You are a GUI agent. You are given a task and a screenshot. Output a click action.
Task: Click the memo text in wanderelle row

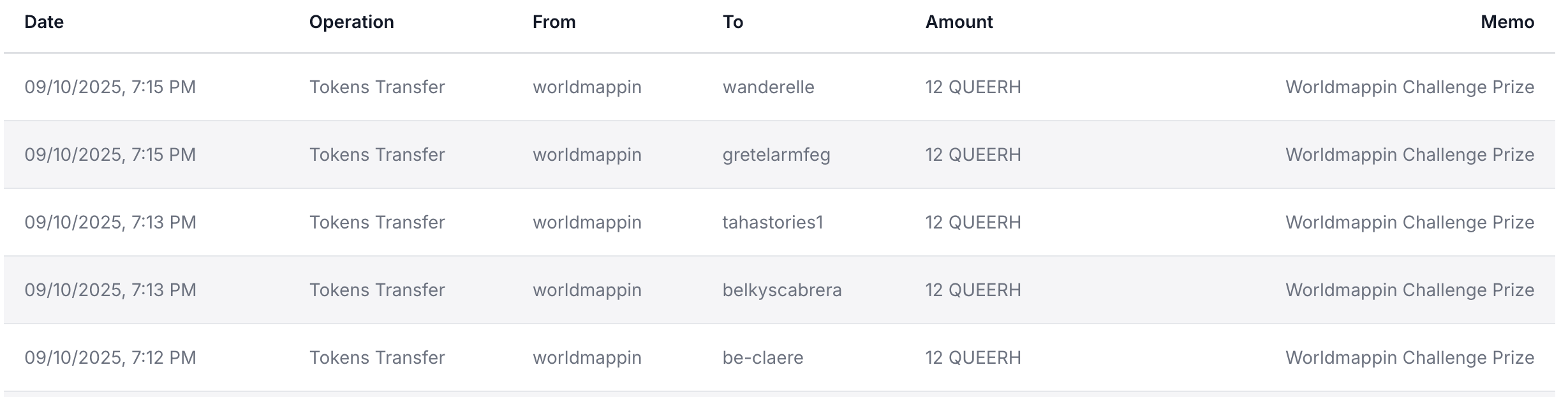click(x=1410, y=87)
